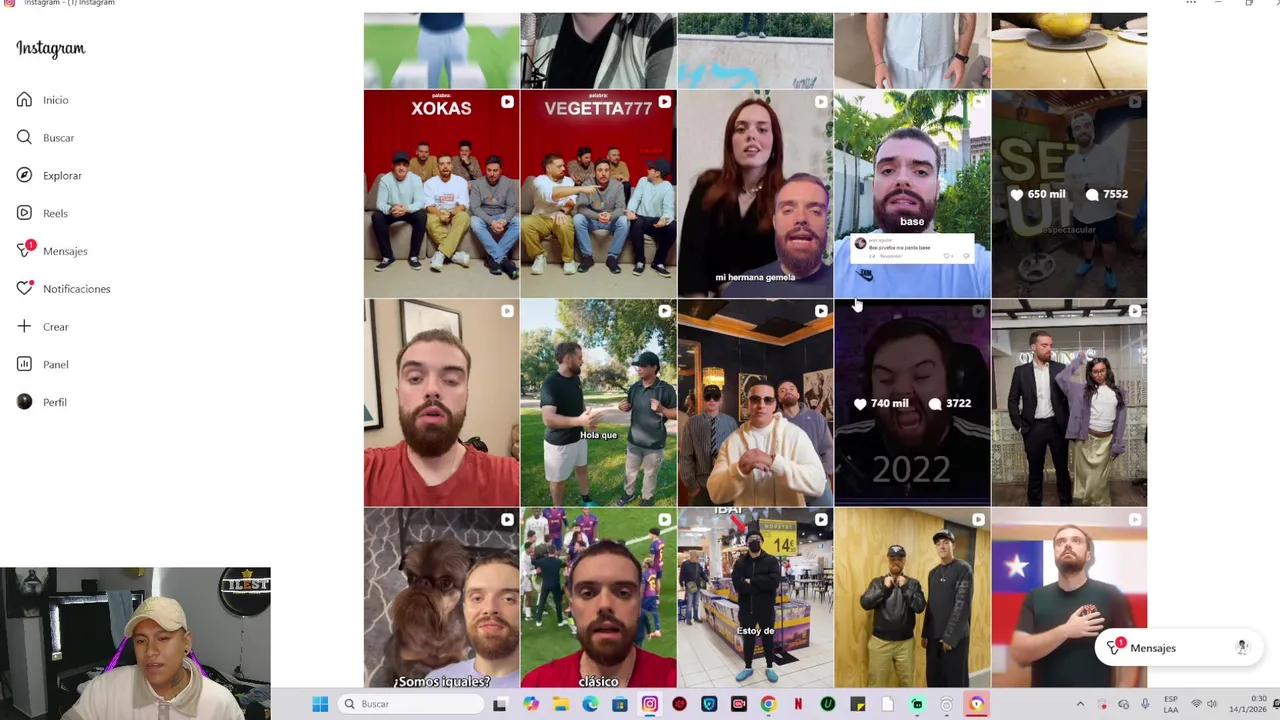Open Google Chrome from taskbar
The width and height of the screenshot is (1280, 720).
click(768, 704)
